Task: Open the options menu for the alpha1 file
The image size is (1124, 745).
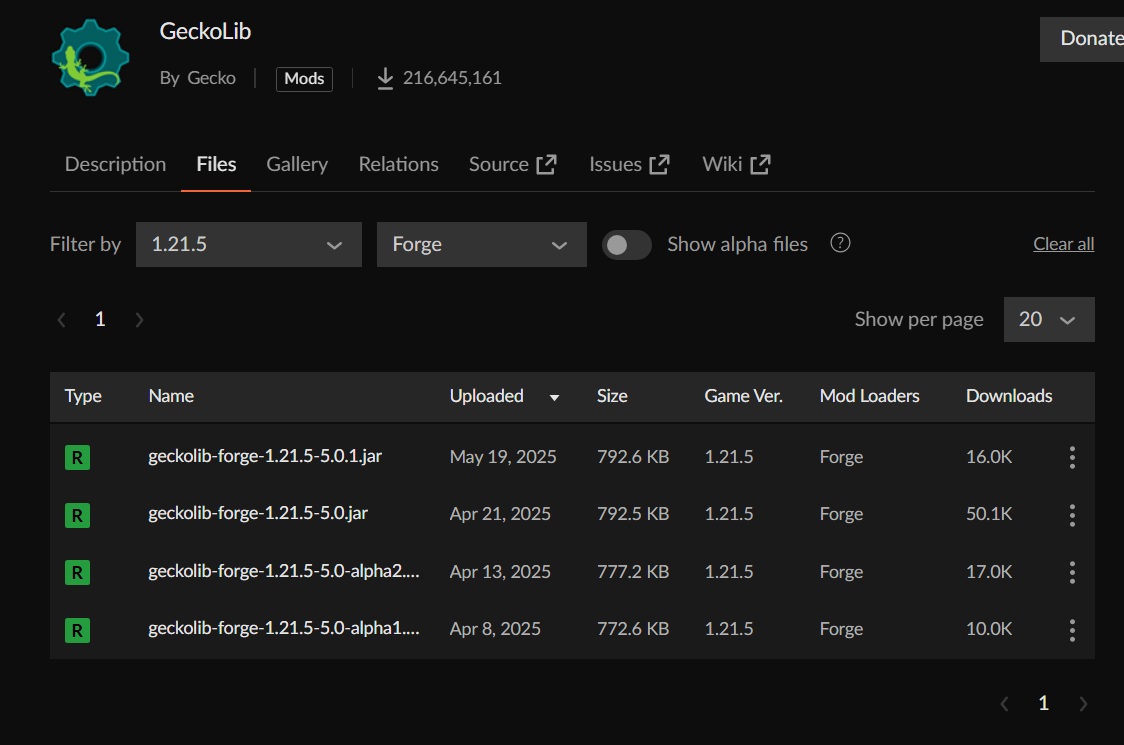Action: pos(1072,630)
